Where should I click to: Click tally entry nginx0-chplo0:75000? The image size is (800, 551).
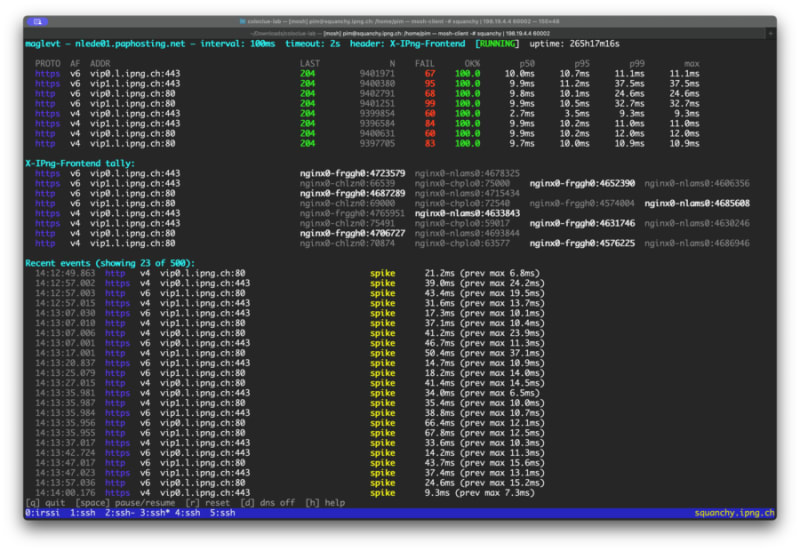(462, 184)
